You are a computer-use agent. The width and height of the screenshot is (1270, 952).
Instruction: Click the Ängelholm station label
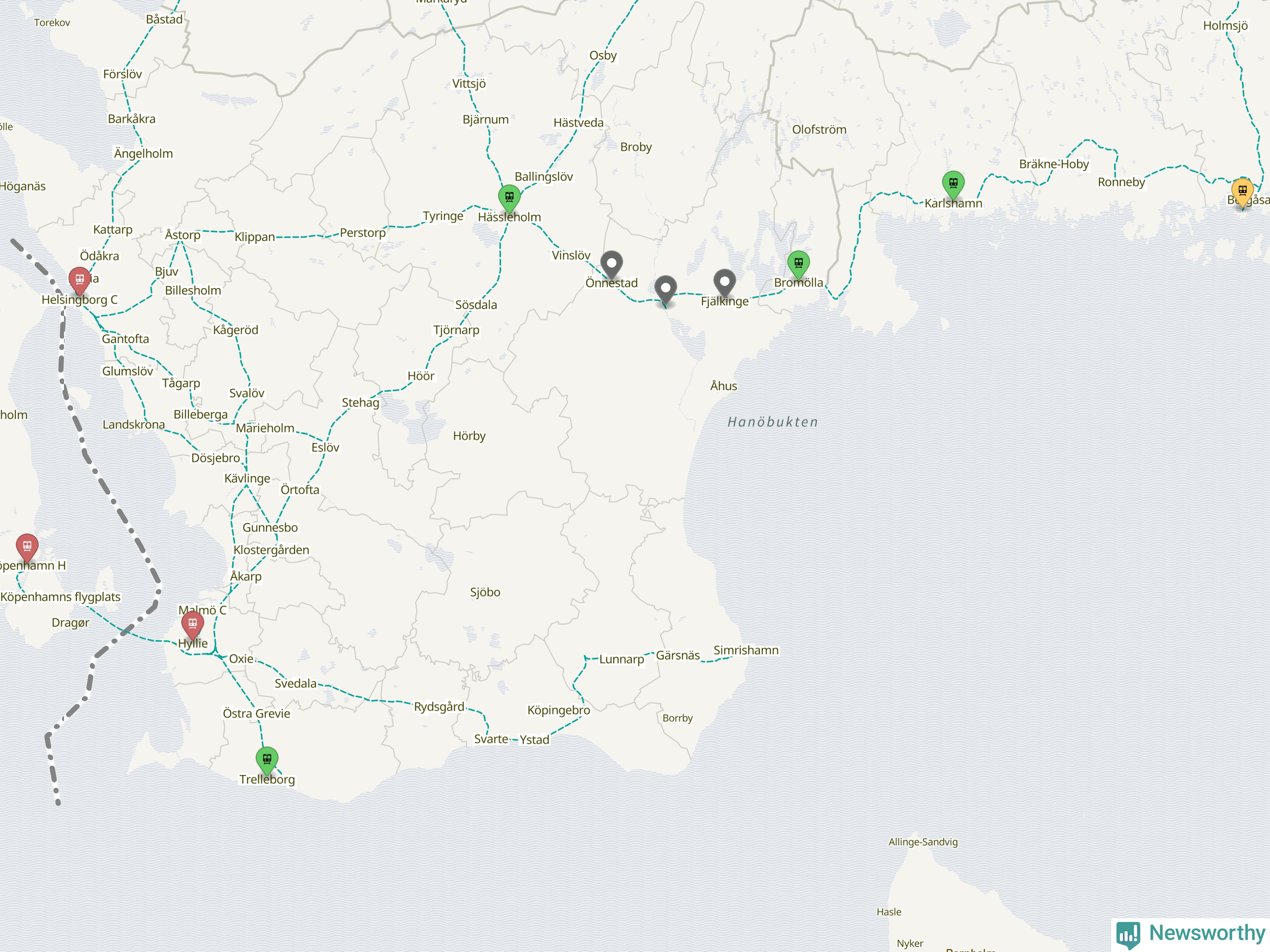click(143, 153)
